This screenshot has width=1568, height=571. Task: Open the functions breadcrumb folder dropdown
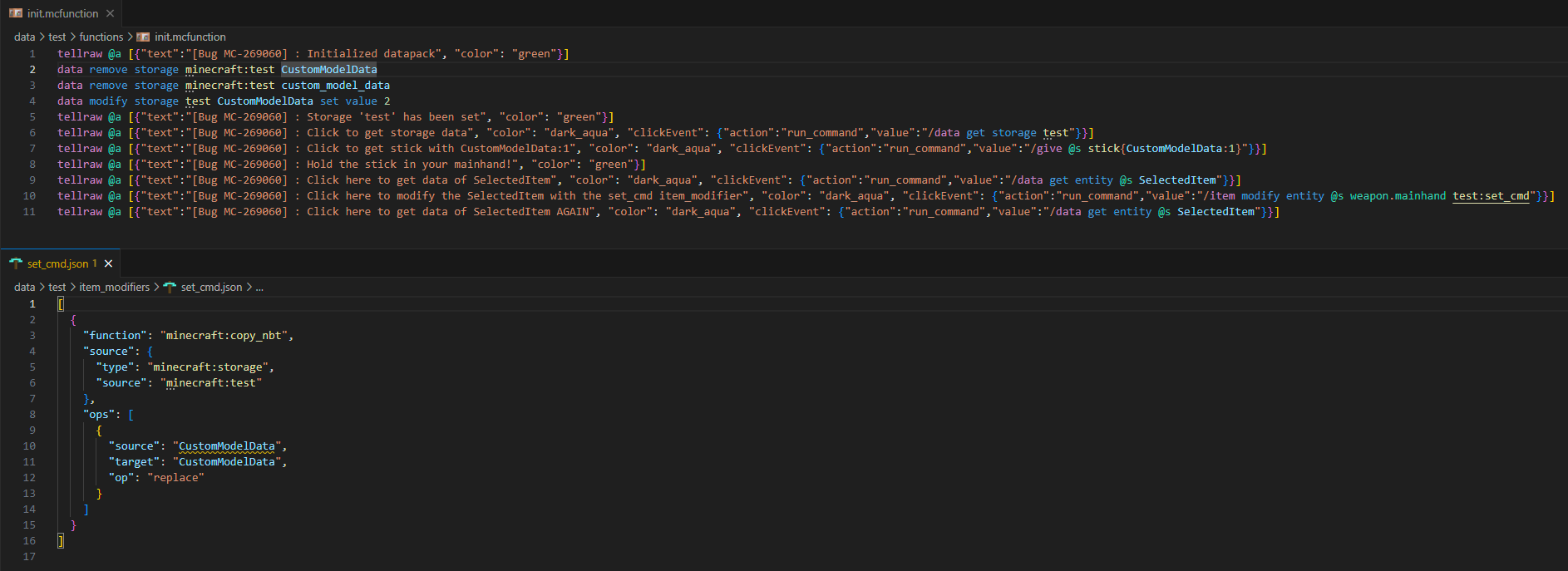coord(101,37)
